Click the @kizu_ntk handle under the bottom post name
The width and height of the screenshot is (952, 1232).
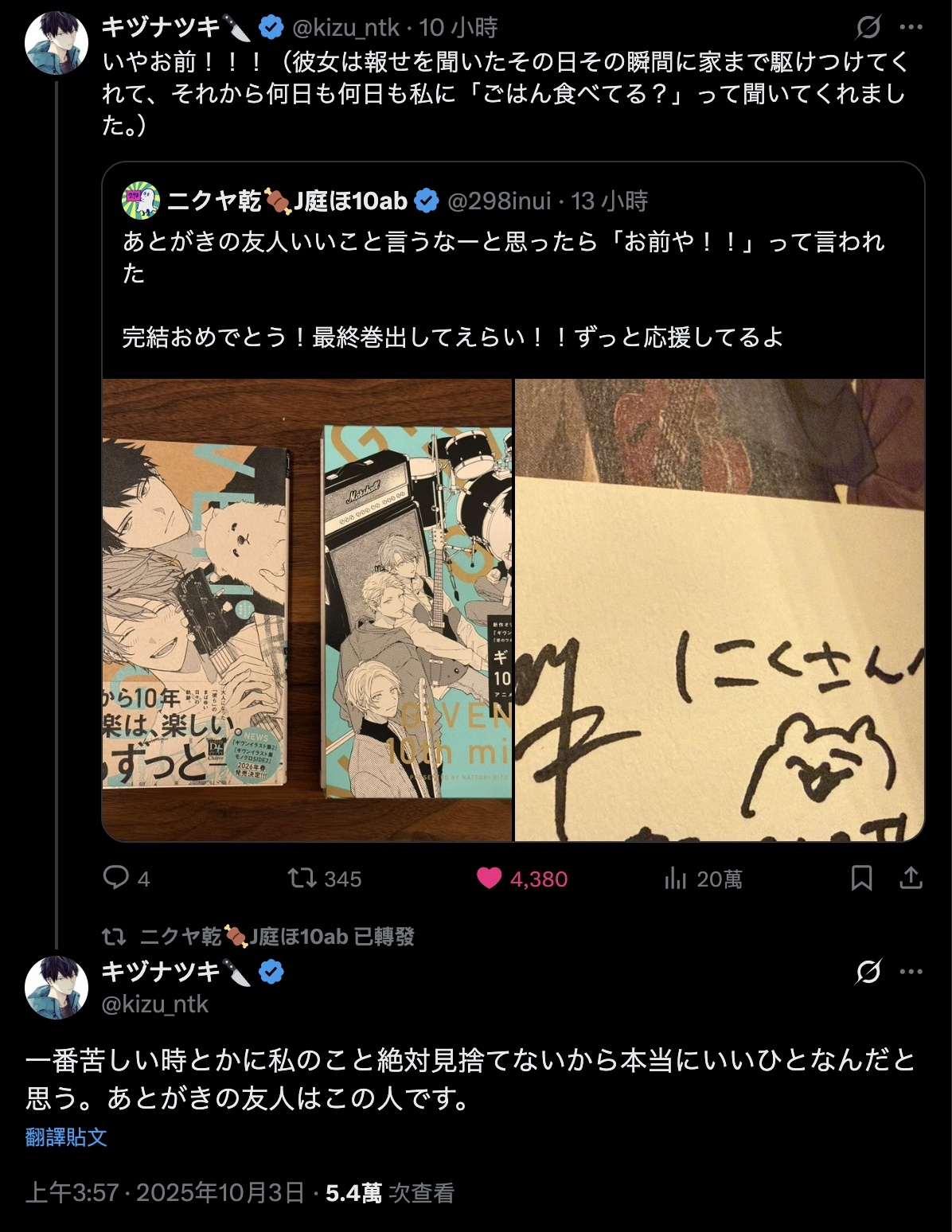coord(155,1004)
